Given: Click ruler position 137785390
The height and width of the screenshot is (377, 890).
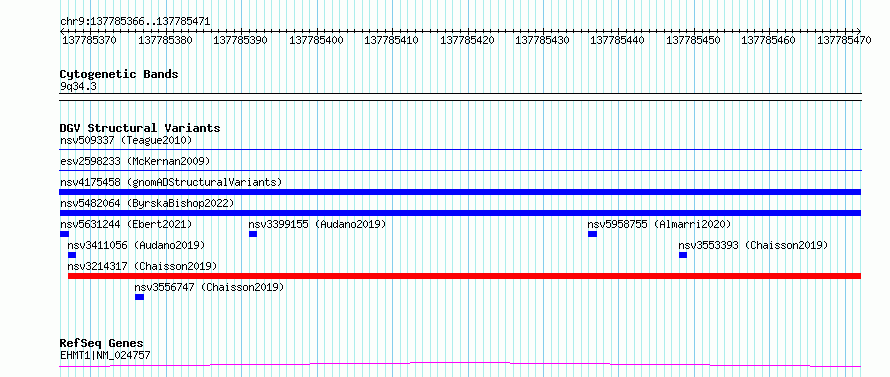Looking at the screenshot, I should pos(241,40).
